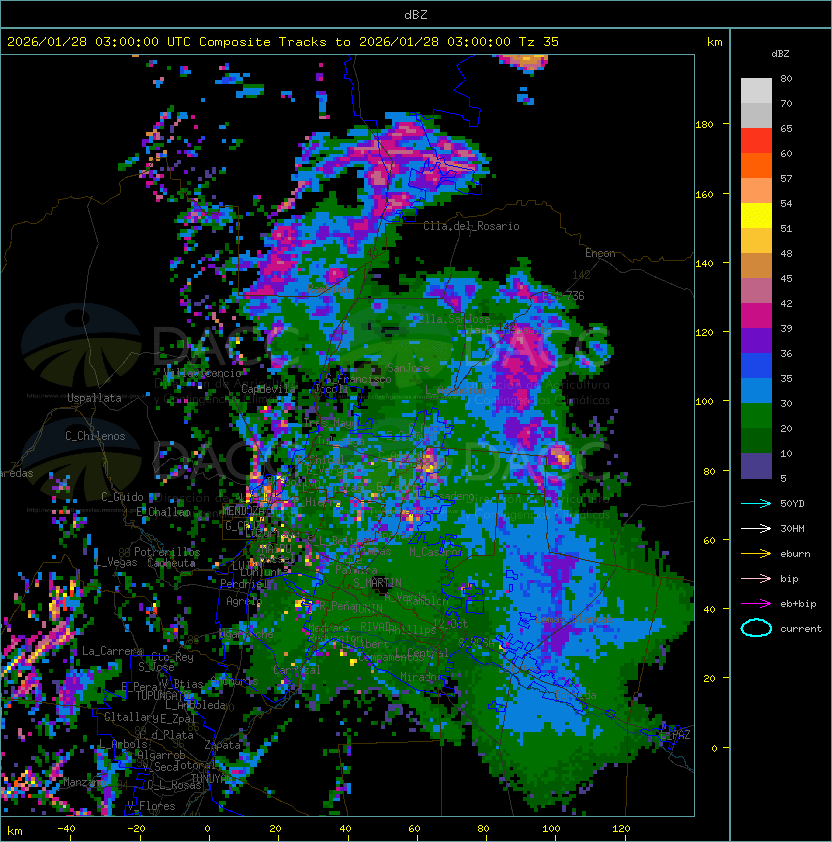Click the '45' value on color scale
The height and width of the screenshot is (842, 832).
(786, 279)
